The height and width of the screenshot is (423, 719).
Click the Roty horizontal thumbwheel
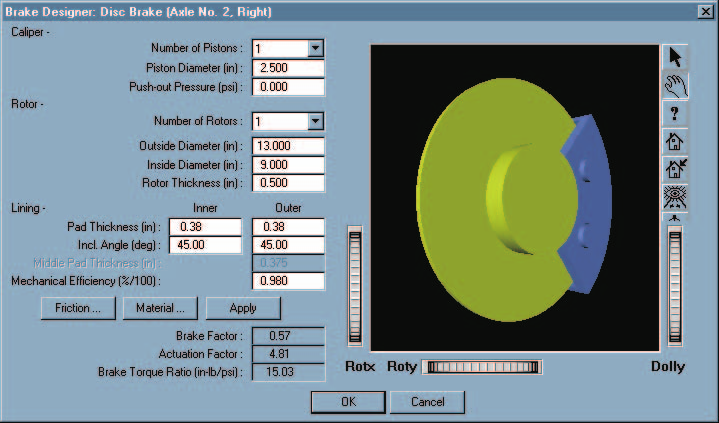(483, 367)
